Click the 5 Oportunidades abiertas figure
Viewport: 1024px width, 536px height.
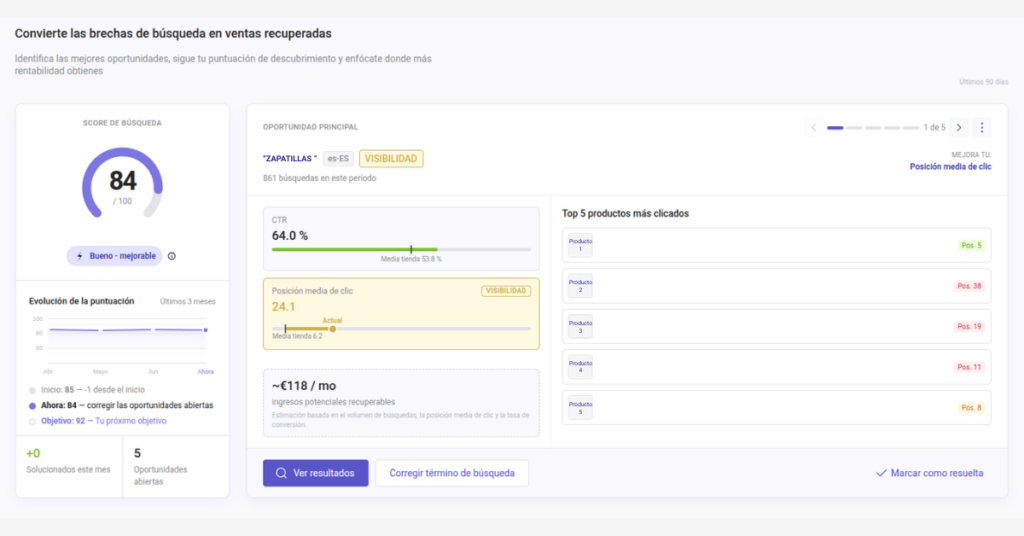137,453
